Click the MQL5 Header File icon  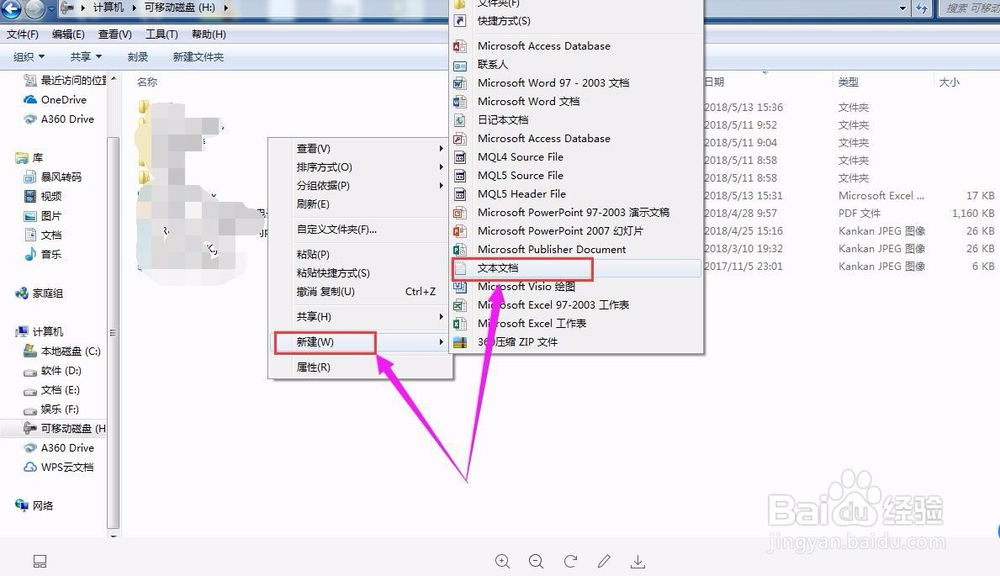460,195
